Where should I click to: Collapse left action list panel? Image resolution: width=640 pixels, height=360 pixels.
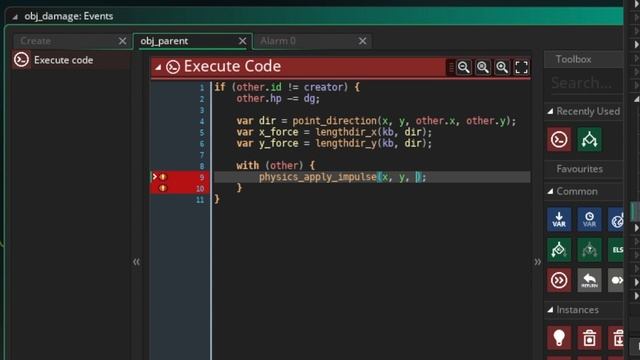coord(136,262)
